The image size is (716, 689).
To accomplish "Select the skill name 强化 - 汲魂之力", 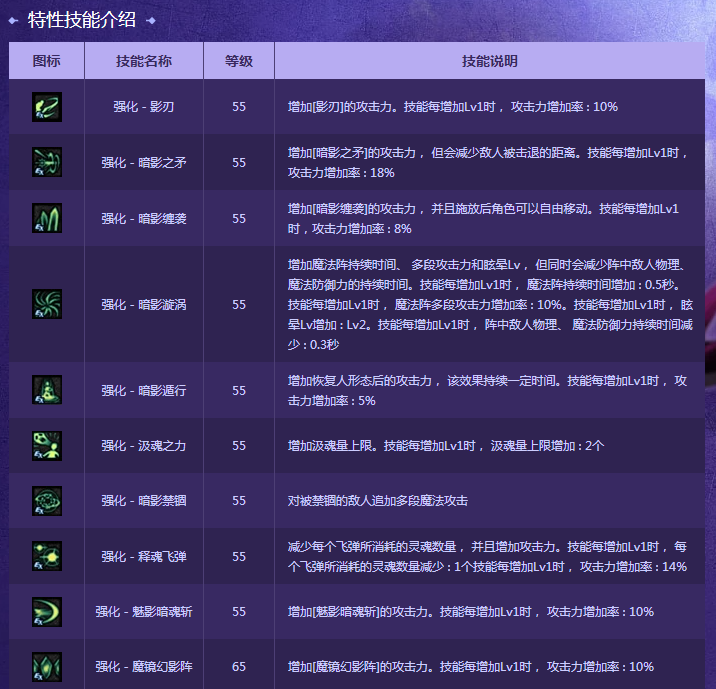I will point(144,446).
